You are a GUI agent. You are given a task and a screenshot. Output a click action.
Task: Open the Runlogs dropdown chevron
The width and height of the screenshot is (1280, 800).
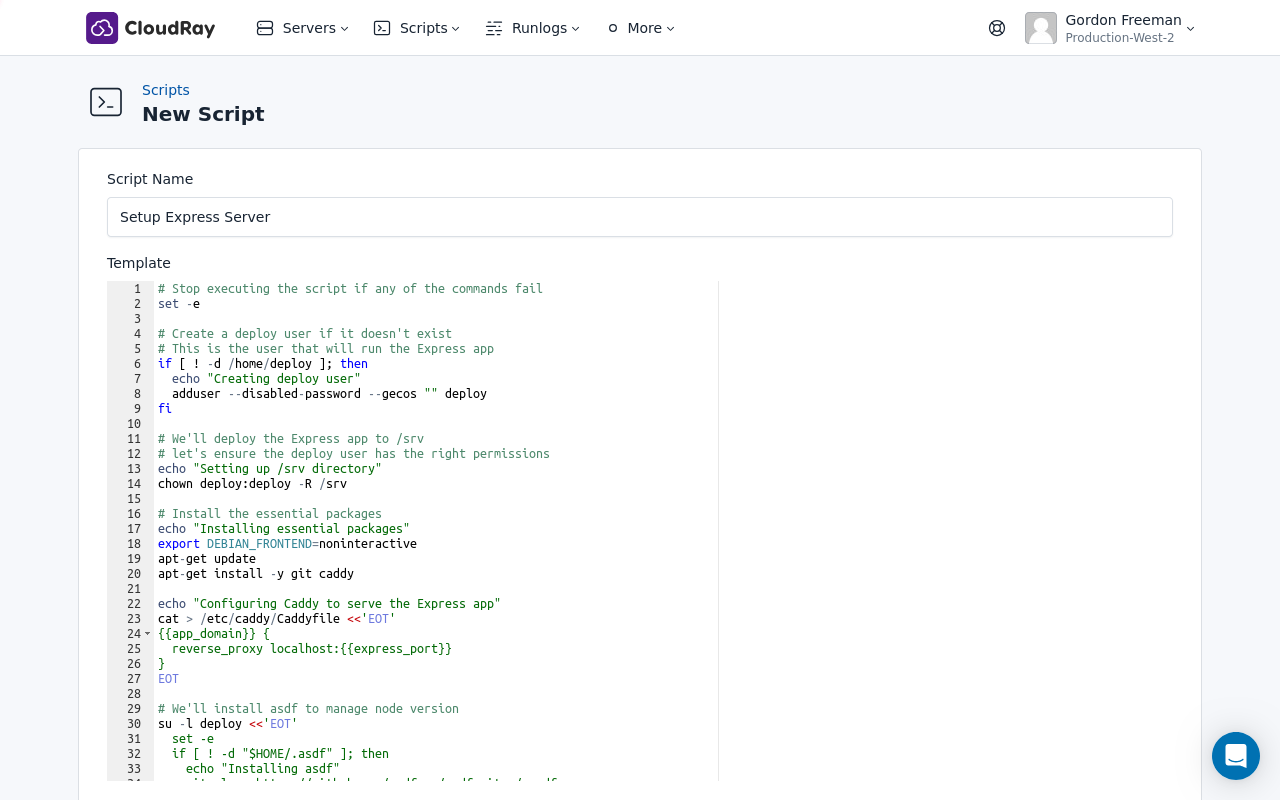click(575, 29)
